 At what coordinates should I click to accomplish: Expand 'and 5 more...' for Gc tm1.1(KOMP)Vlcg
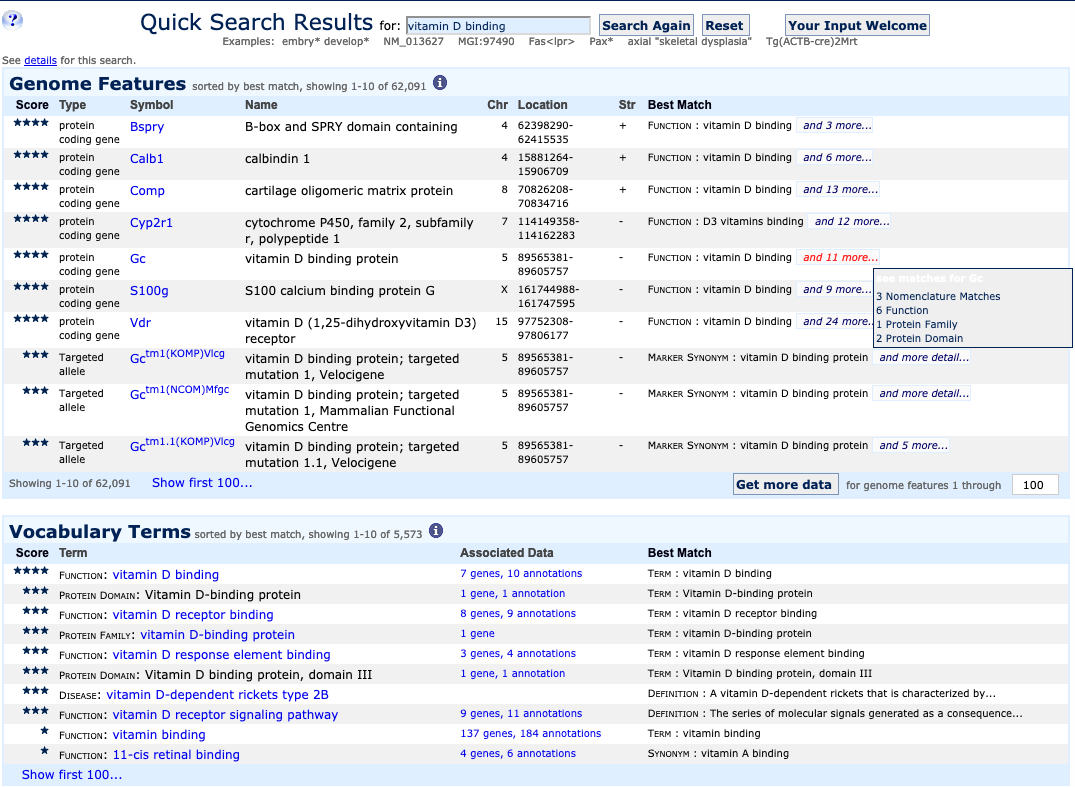pos(913,446)
